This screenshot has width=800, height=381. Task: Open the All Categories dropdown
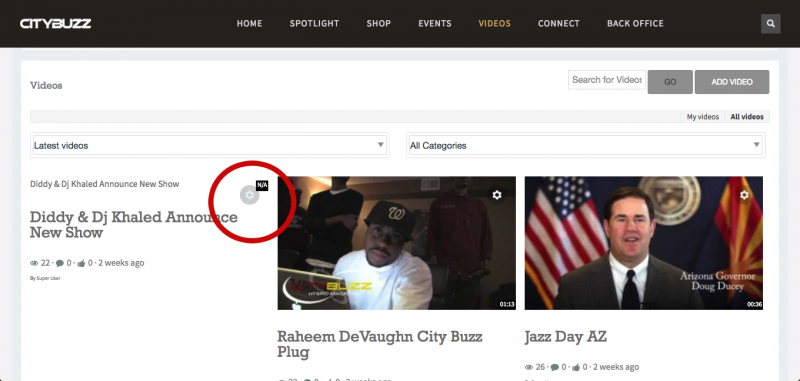coord(586,145)
